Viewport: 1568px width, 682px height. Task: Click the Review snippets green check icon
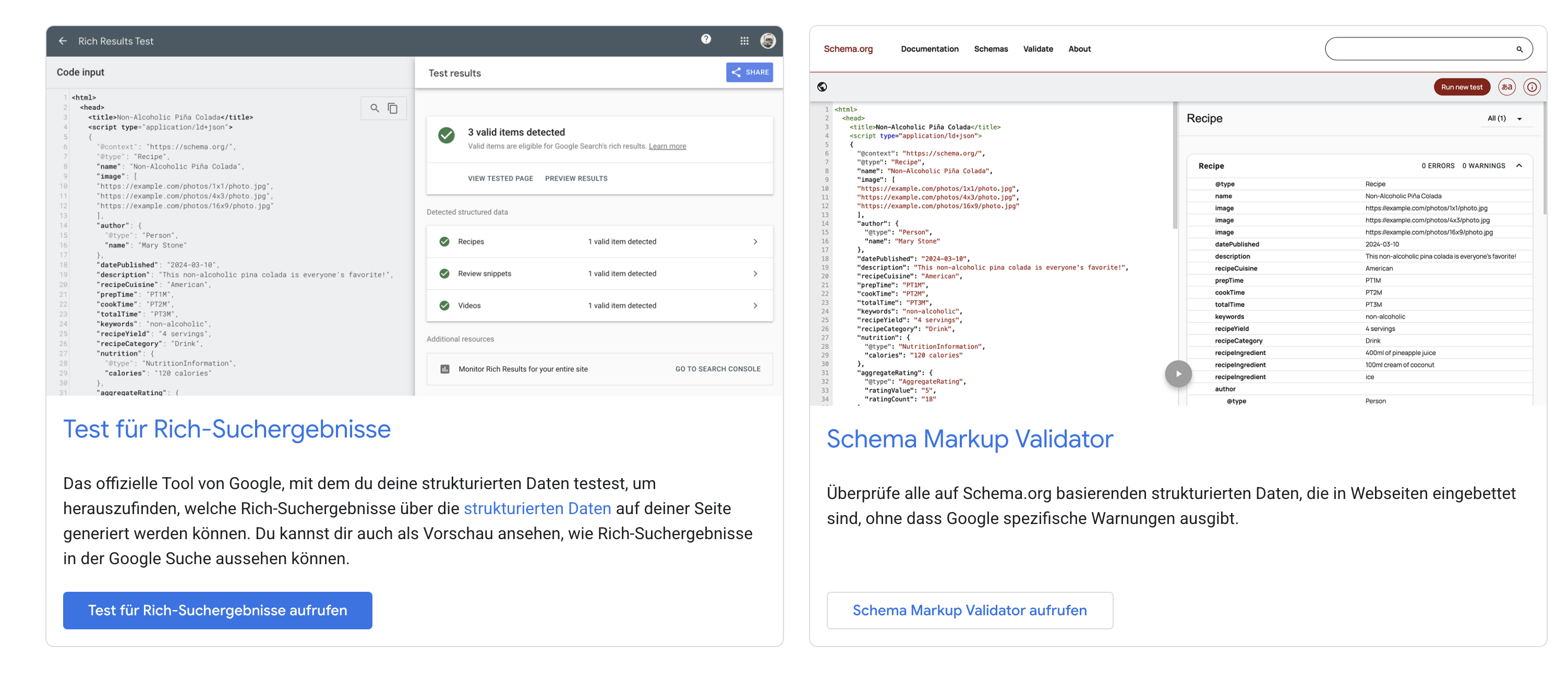pyautogui.click(x=444, y=274)
